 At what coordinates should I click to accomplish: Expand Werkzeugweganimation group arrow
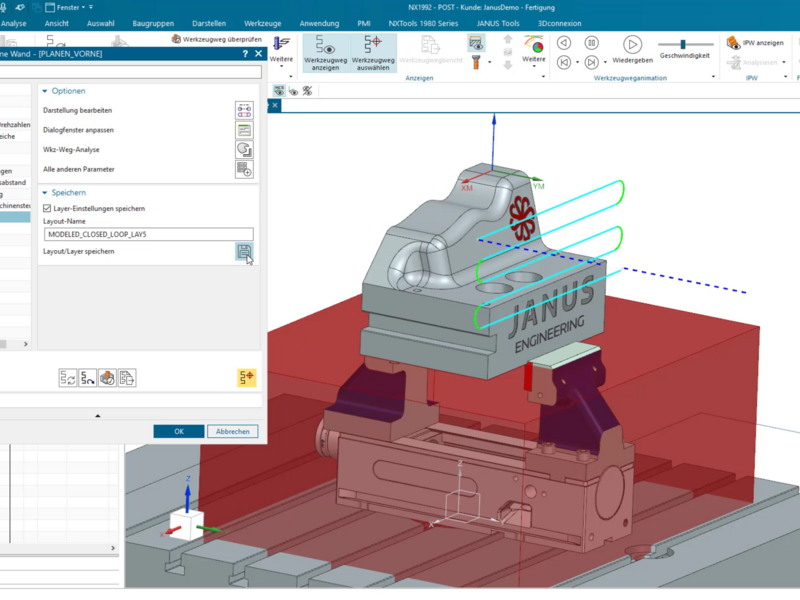[x=713, y=77]
